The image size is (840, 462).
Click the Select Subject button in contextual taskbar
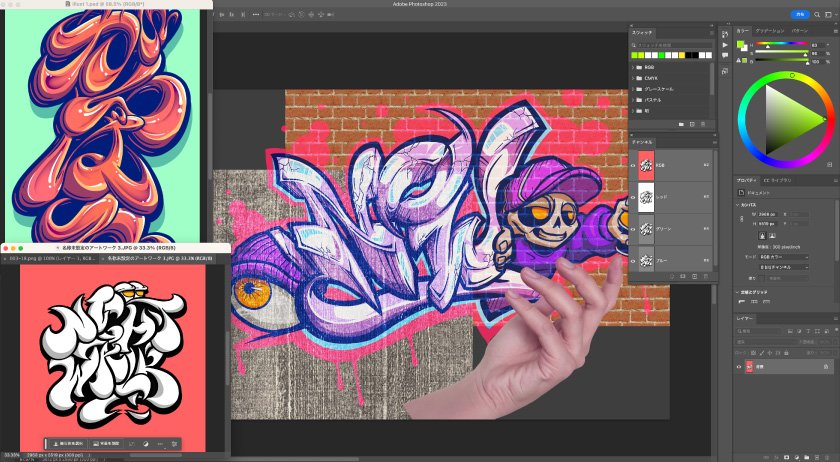click(68, 444)
